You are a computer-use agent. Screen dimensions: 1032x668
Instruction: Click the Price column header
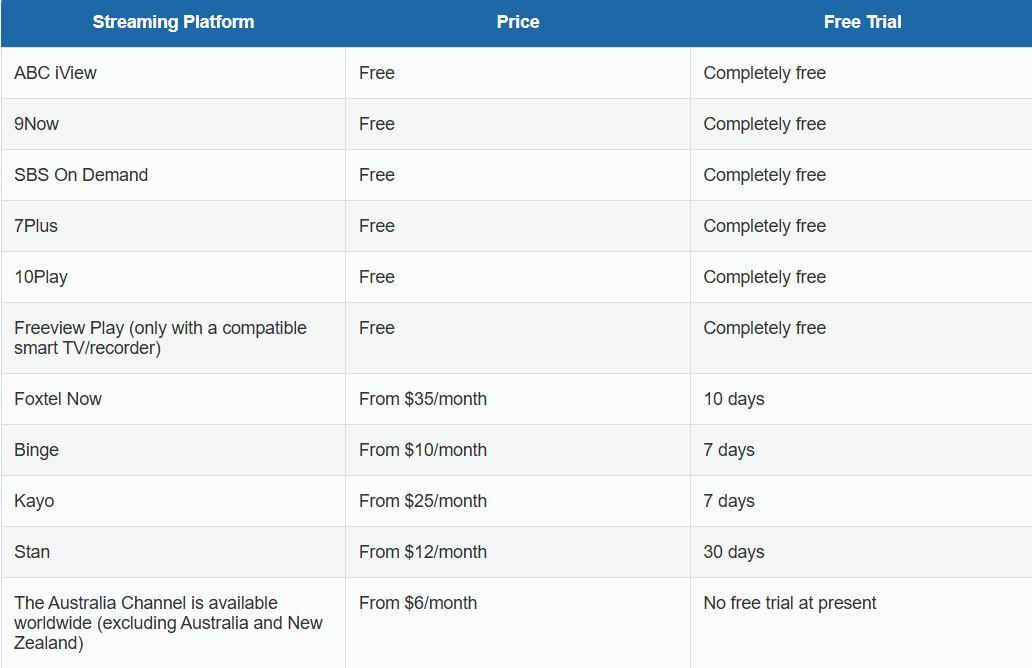(x=518, y=22)
